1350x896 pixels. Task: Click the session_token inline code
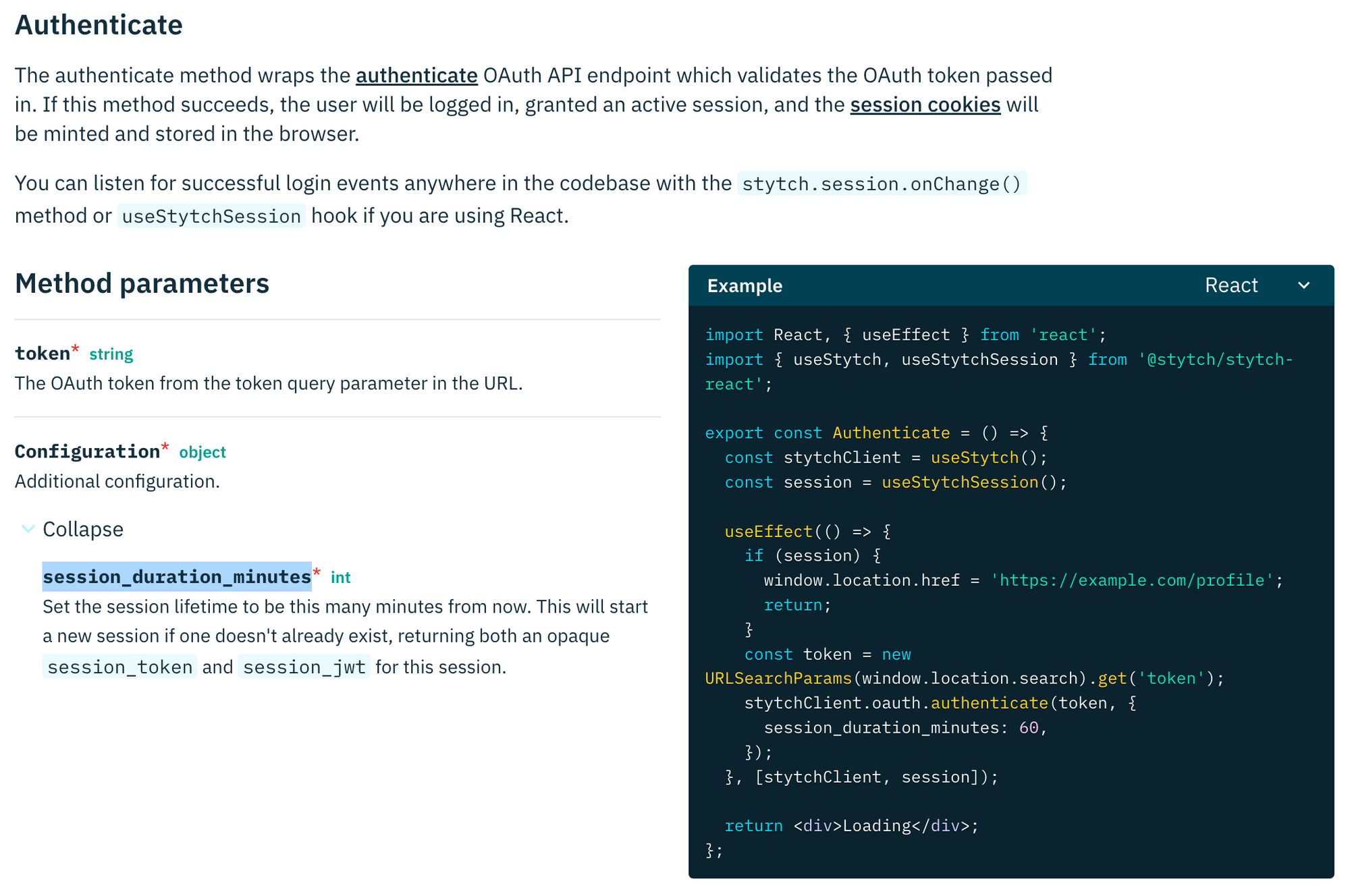point(120,667)
